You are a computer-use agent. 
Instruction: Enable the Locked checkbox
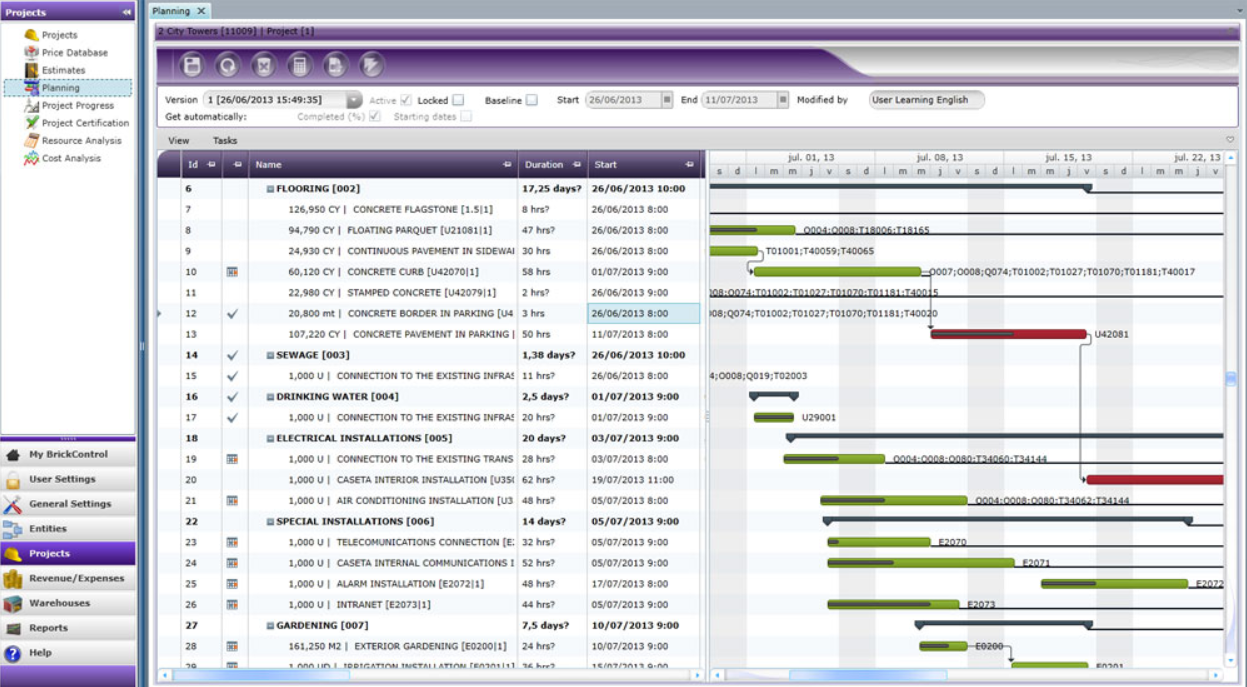pos(458,100)
